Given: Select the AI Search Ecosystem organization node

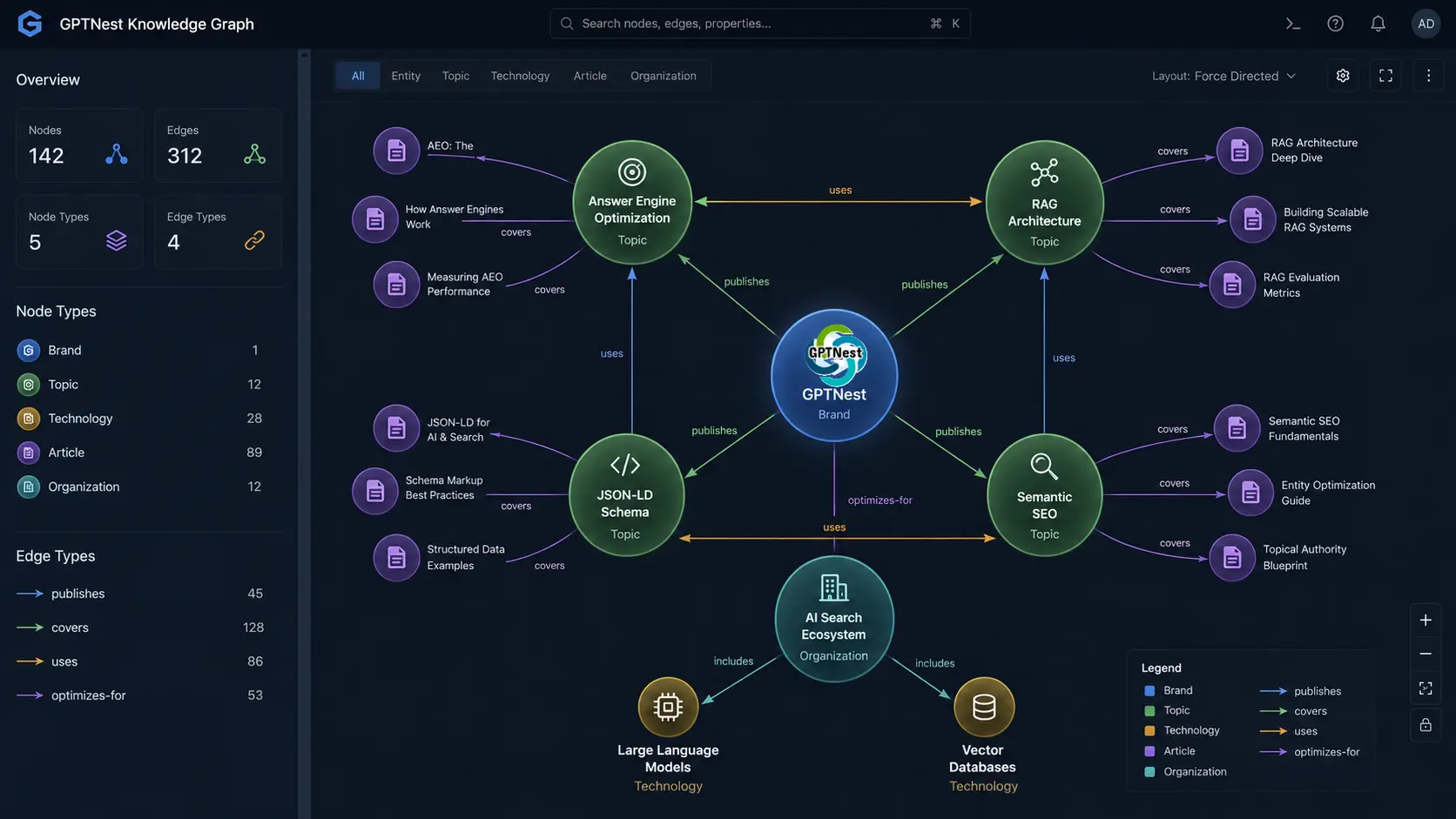Looking at the screenshot, I should point(834,619).
